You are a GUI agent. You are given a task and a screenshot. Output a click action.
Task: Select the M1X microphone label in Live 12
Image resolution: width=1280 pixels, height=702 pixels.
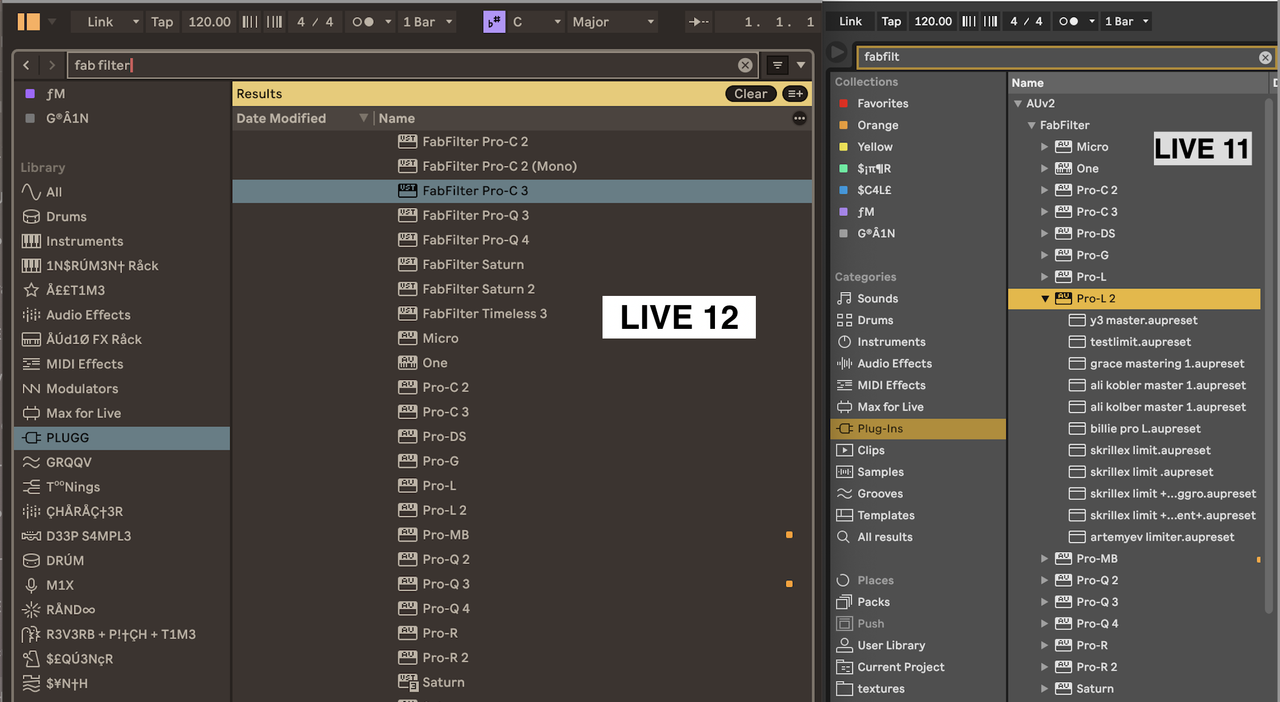click(60, 585)
